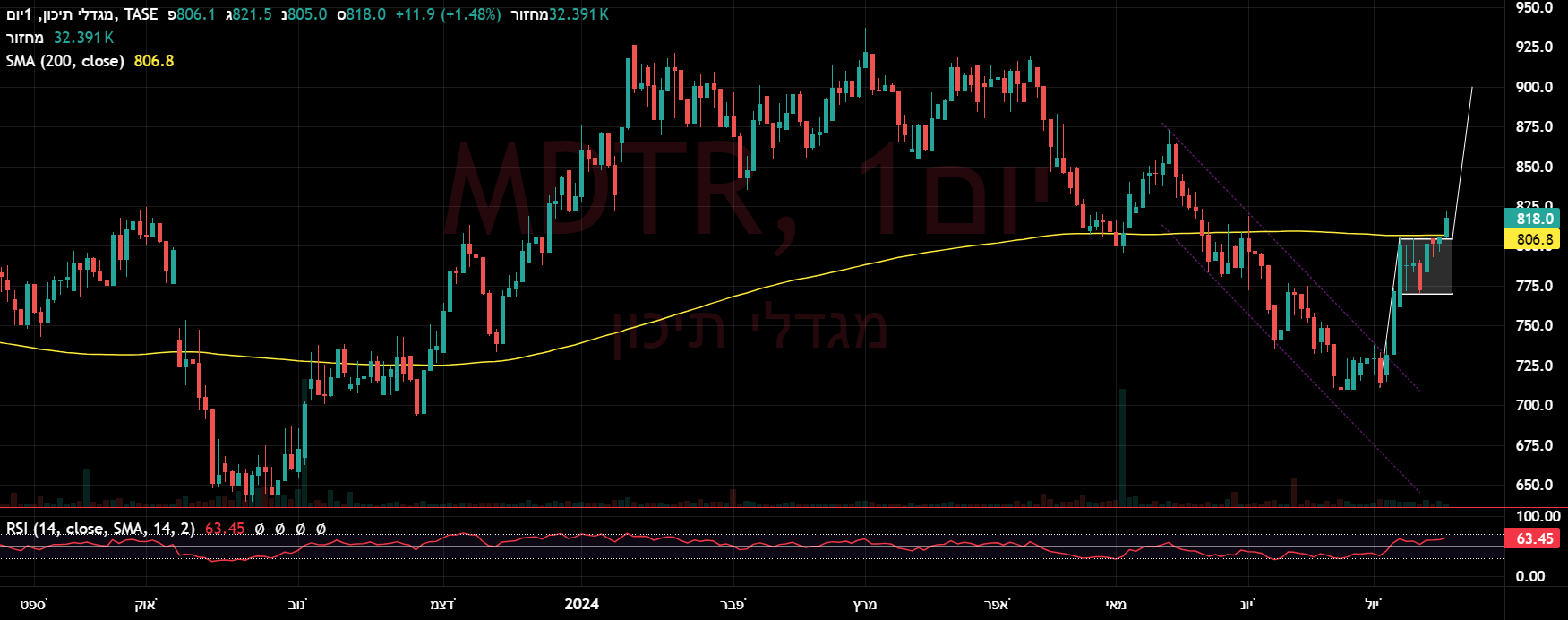1568x620 pixels.
Task: Click the 675.0 price axis label
Action: [x=1534, y=445]
